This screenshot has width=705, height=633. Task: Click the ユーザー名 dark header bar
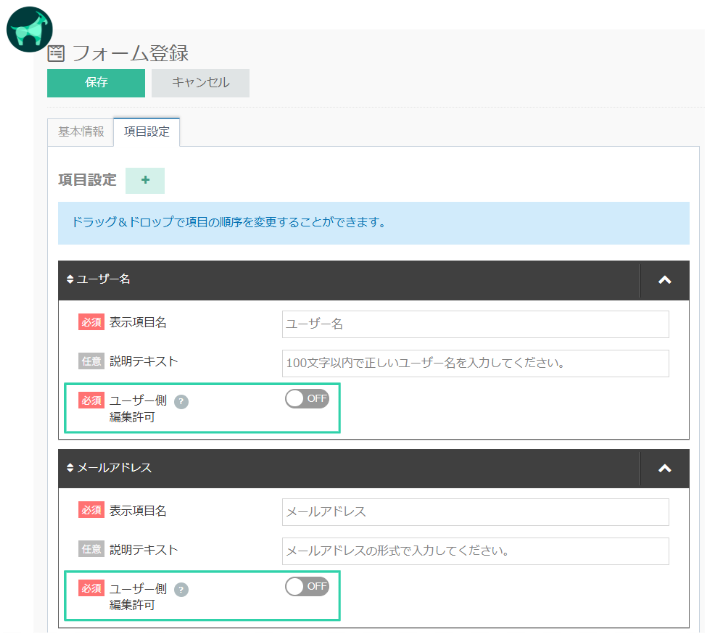(350, 280)
